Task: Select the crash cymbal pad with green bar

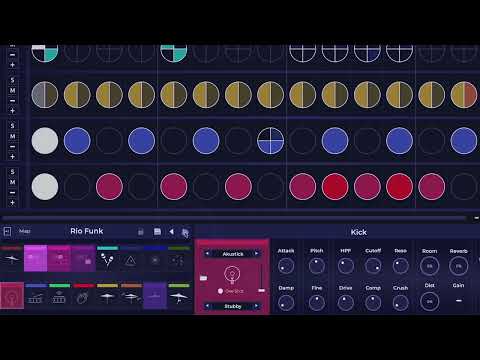Action: [179, 296]
